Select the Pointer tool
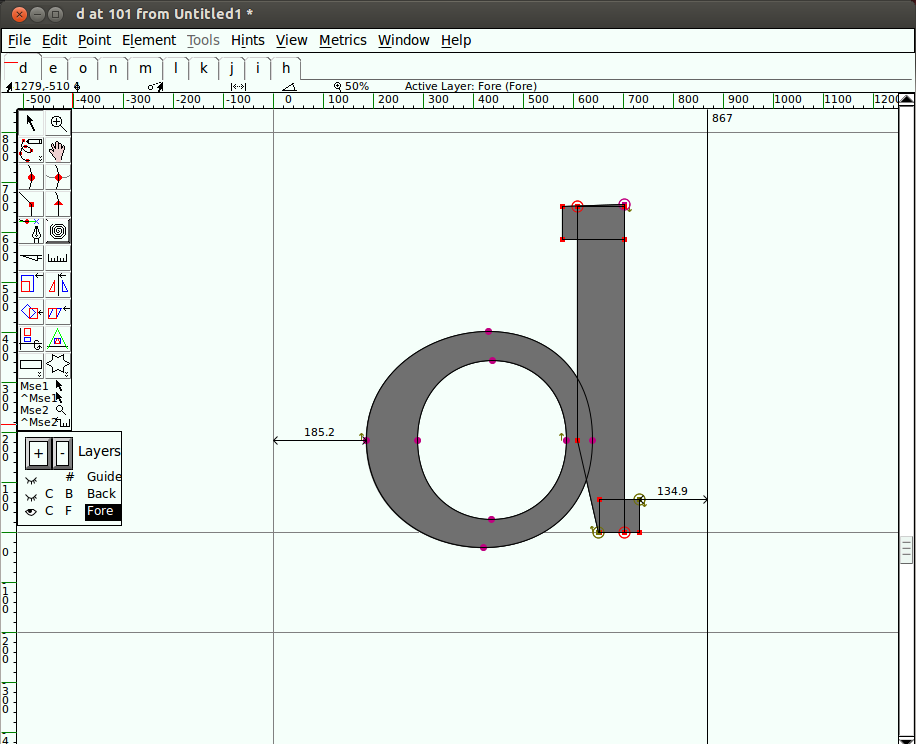This screenshot has width=916, height=744. tap(31, 123)
